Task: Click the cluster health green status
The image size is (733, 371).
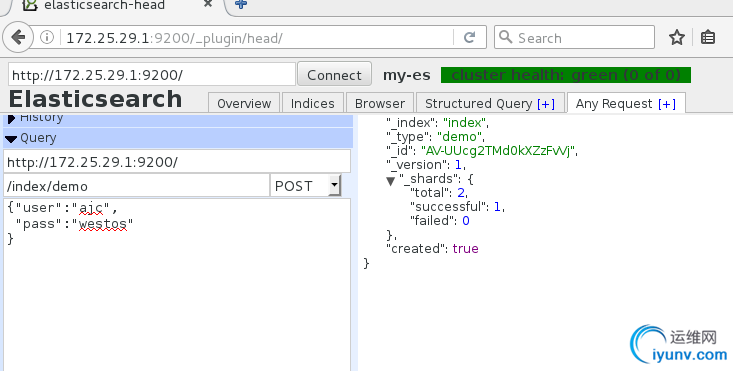Action: 566,75
